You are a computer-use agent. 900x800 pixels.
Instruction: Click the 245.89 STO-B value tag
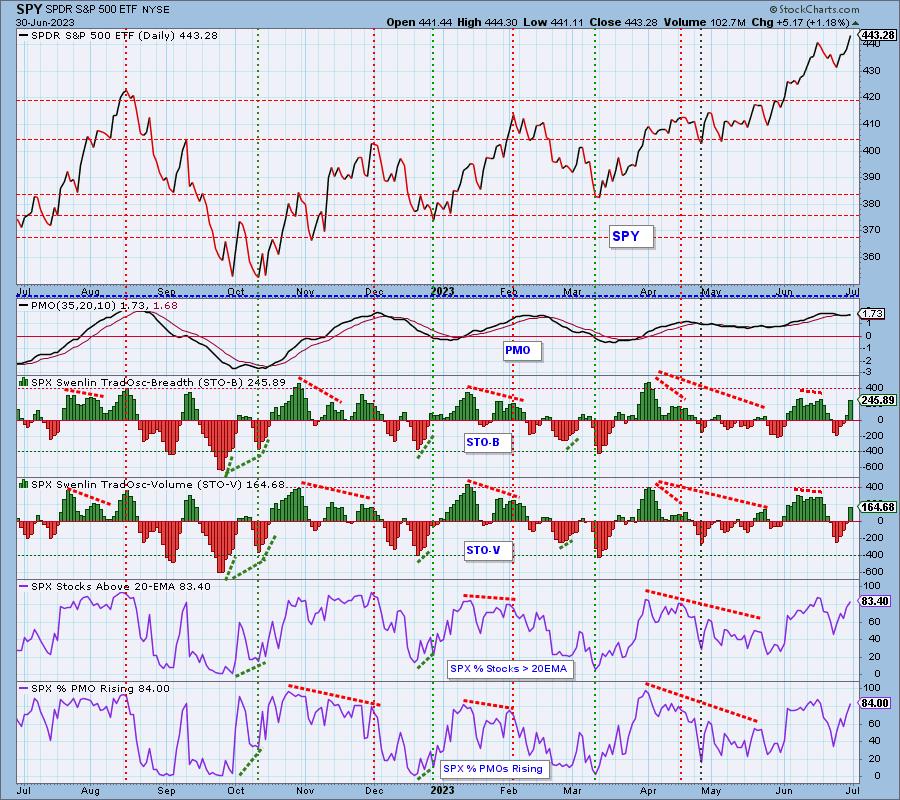(878, 400)
